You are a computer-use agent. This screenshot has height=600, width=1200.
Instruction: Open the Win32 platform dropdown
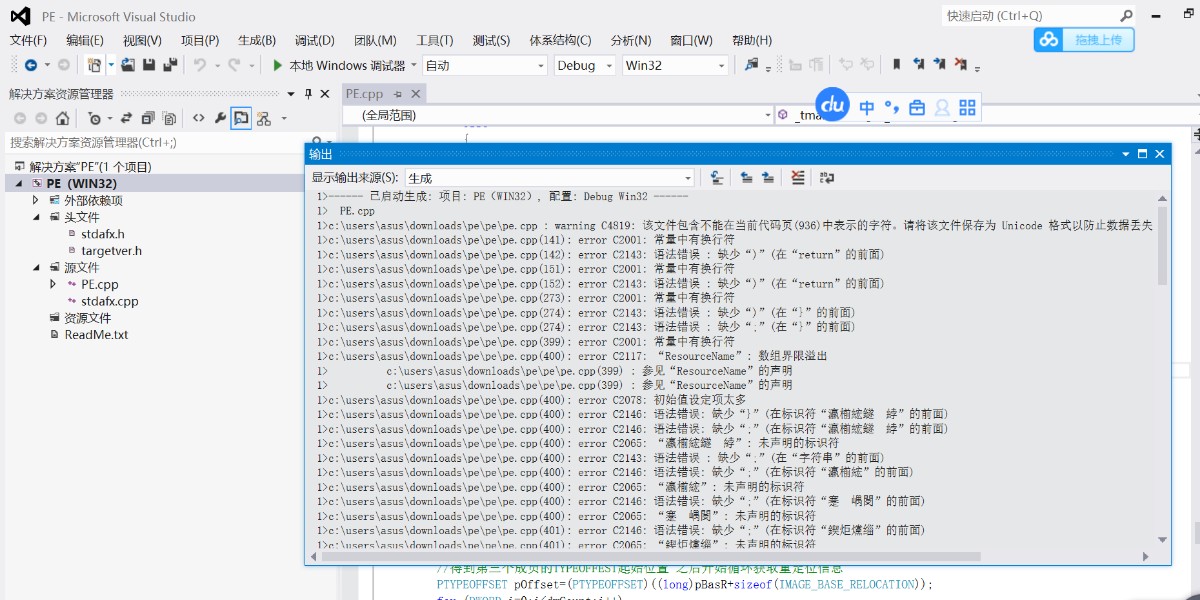[x=675, y=65]
